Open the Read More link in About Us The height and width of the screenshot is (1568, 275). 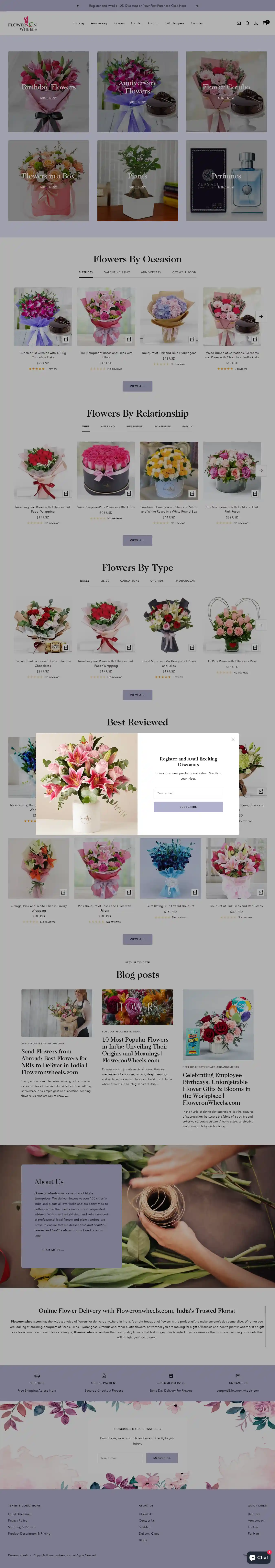click(52, 1250)
